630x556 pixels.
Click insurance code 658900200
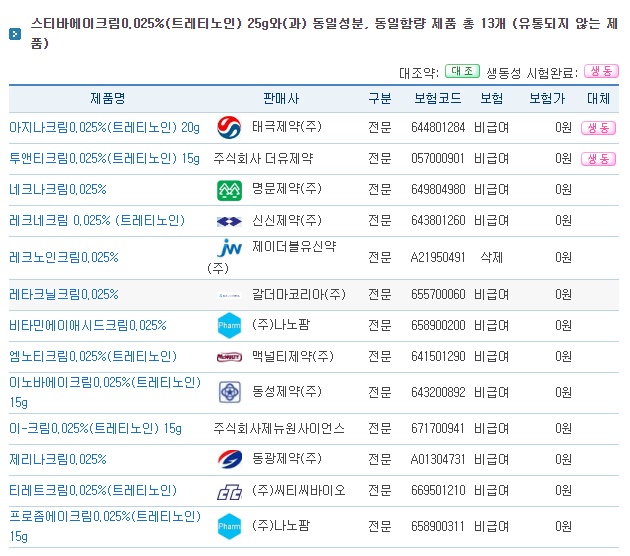438,325
